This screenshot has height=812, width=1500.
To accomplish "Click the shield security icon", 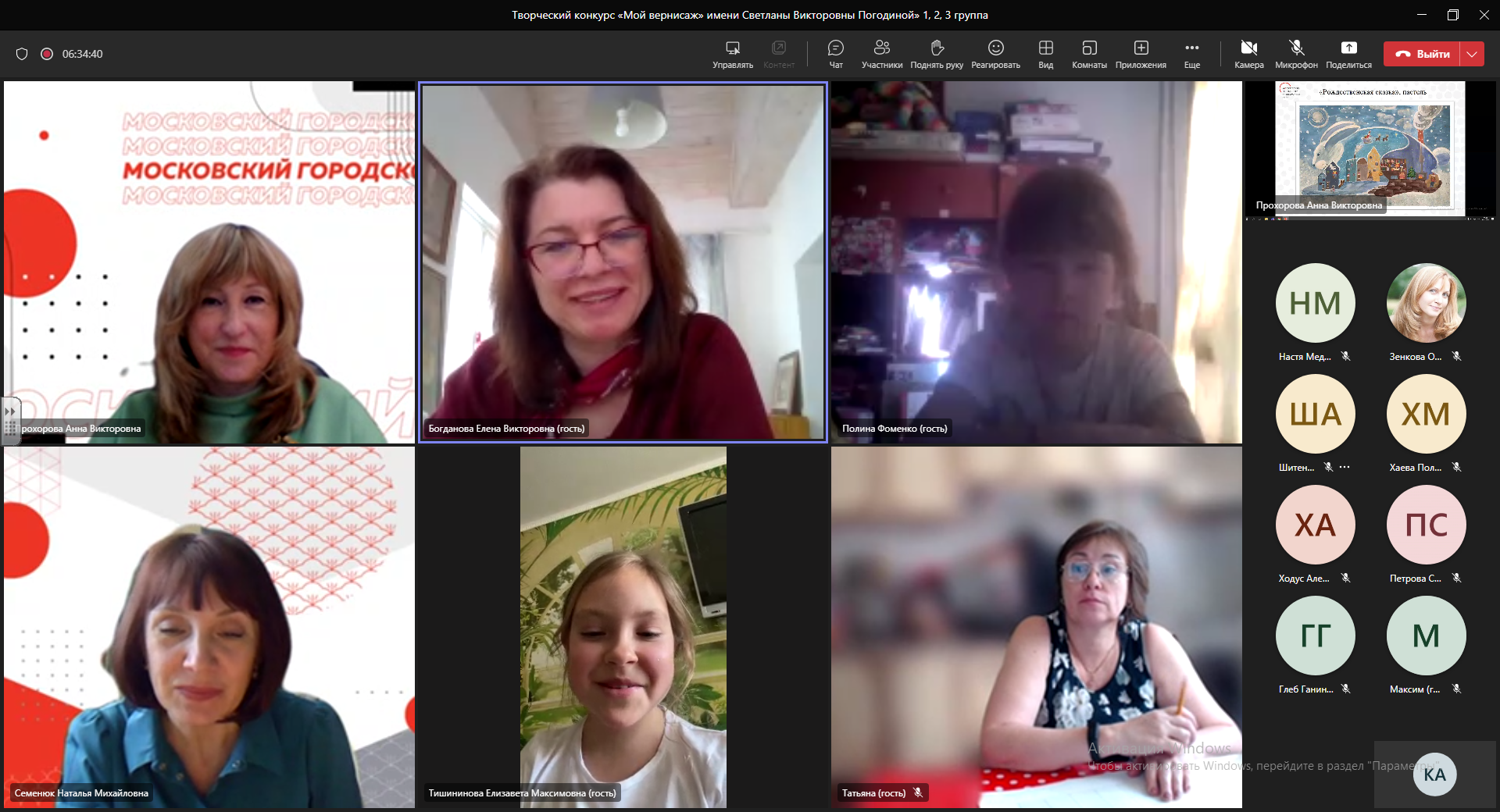I will click(22, 54).
